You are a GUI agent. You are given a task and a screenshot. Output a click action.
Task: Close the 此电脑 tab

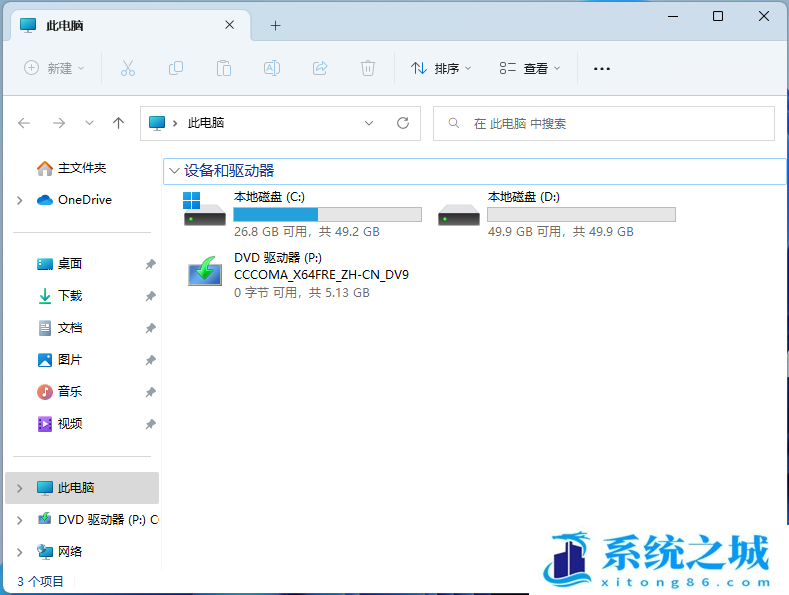[229, 25]
